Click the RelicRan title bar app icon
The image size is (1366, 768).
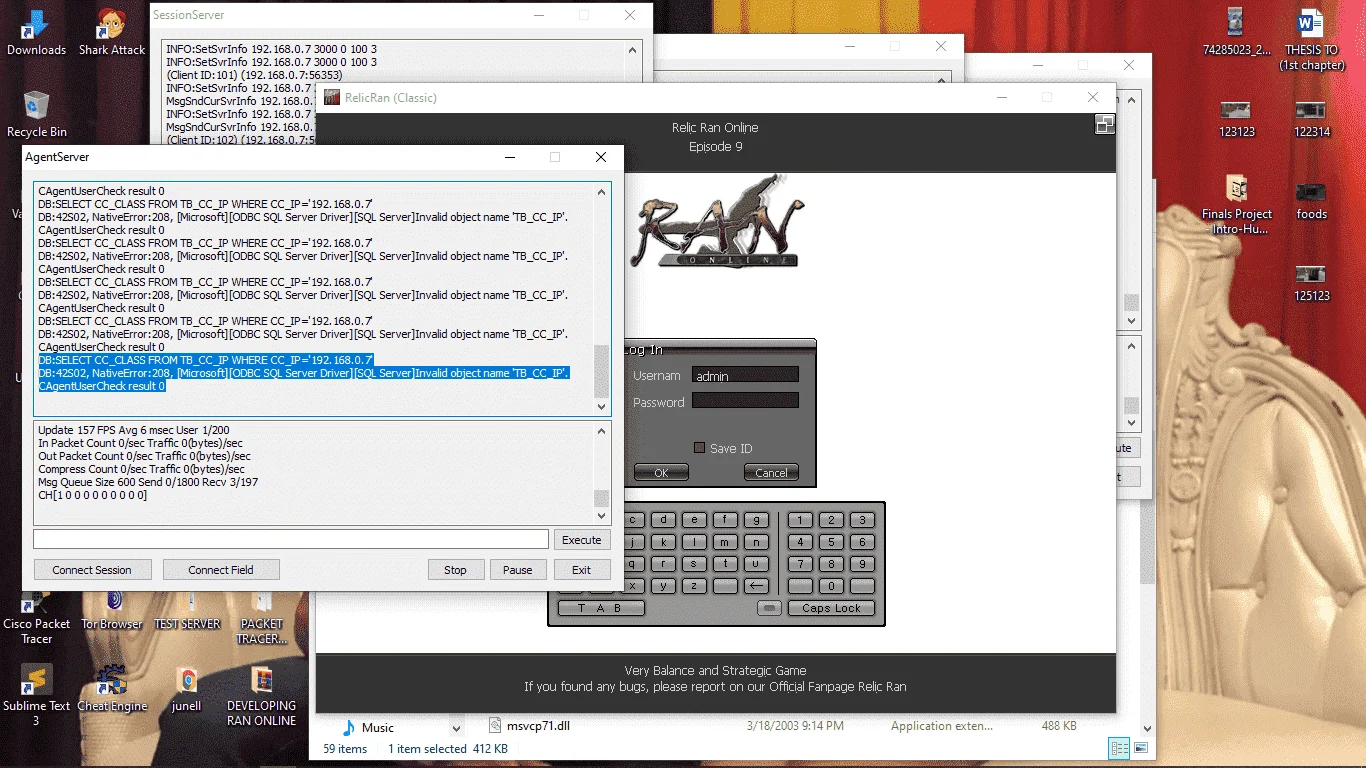click(332, 97)
